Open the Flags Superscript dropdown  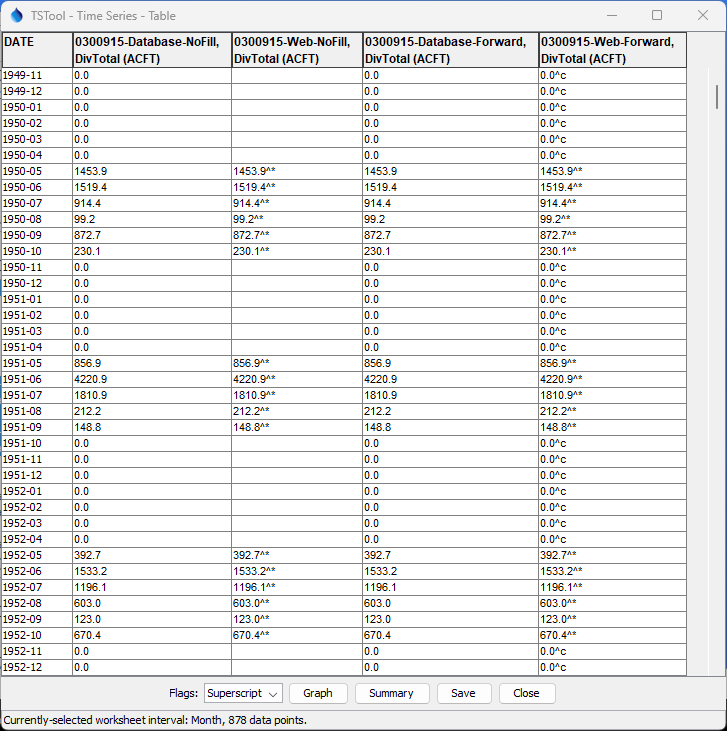243,693
